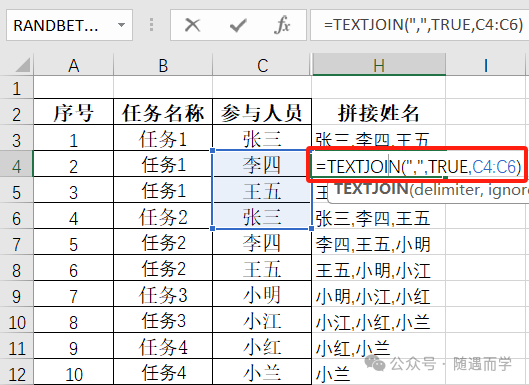Image resolution: width=529 pixels, height=385 pixels.
Task: Click the 任务名称 header cell
Action: (x=163, y=112)
